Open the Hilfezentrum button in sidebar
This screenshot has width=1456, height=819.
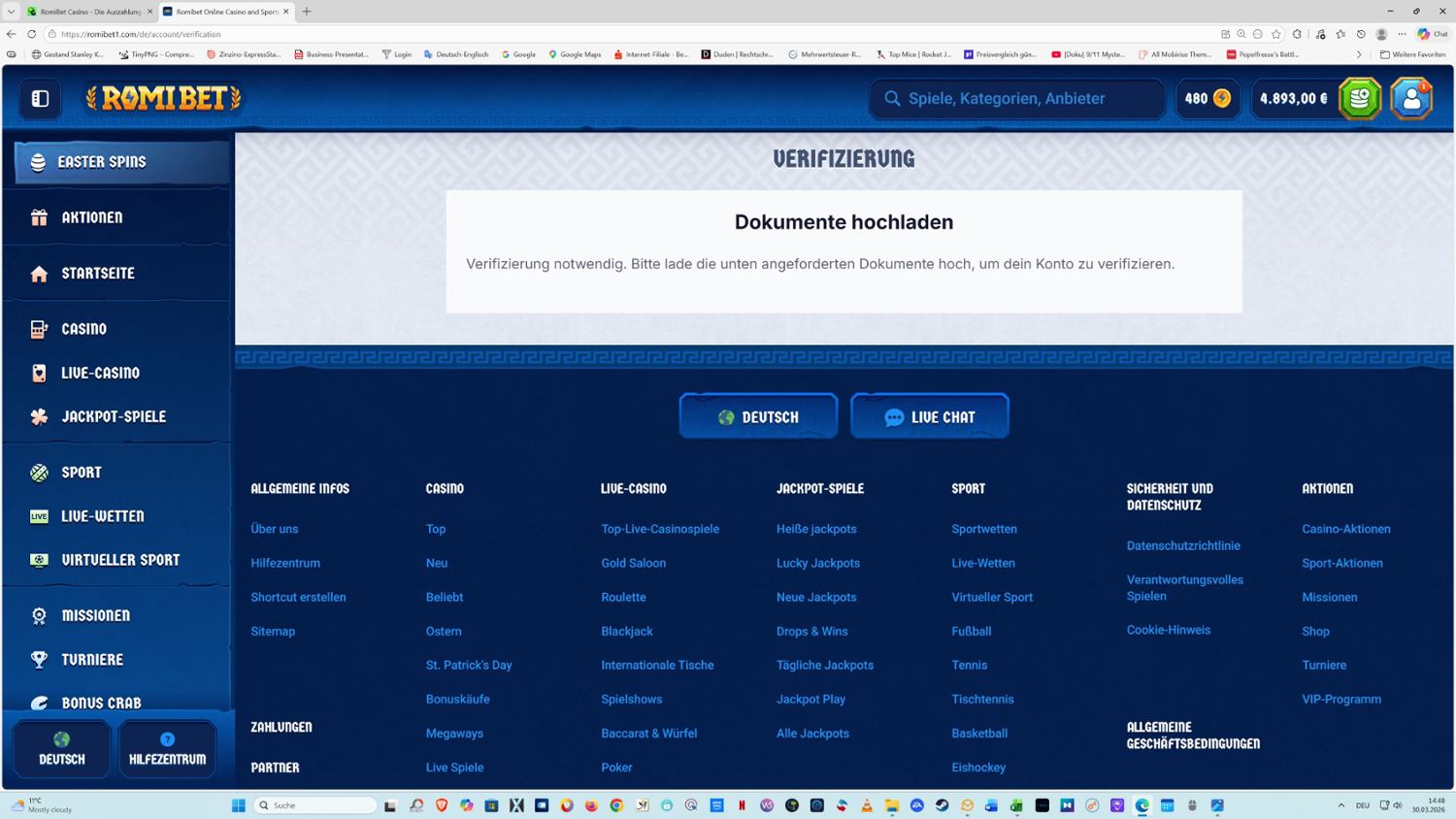click(x=167, y=749)
